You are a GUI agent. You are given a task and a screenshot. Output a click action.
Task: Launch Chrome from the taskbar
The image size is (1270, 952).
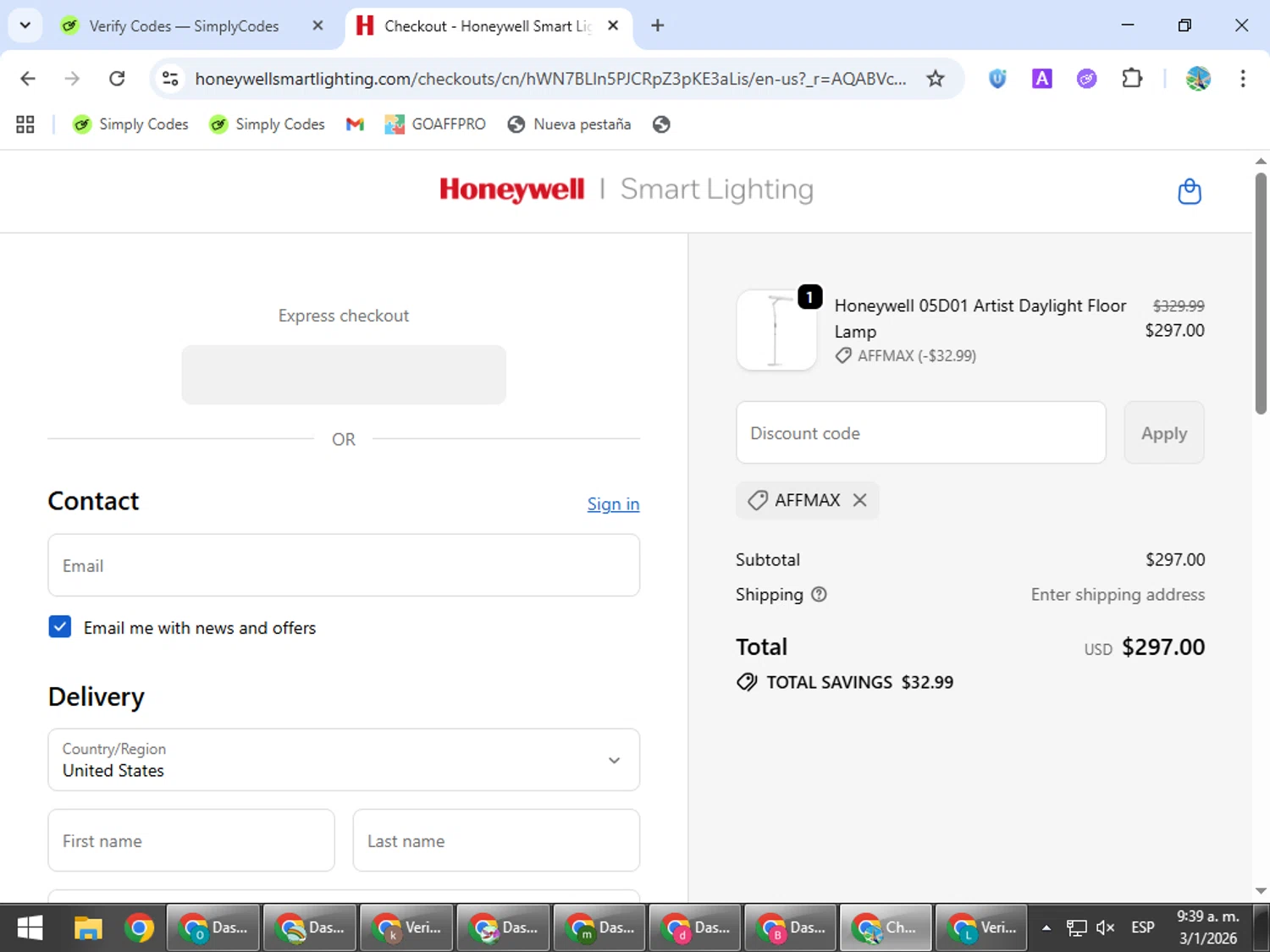coord(139,928)
